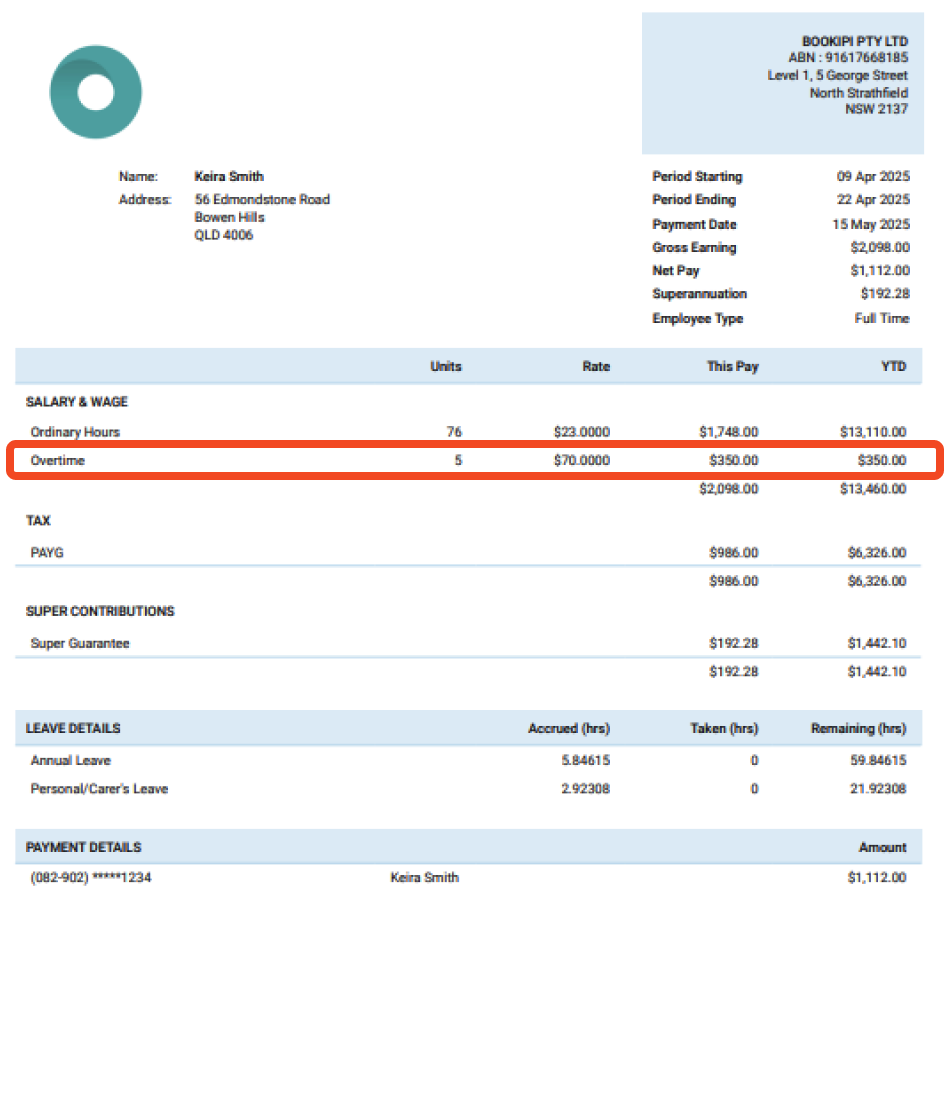
Task: Click the employee name Keira Smith
Action: click(229, 176)
